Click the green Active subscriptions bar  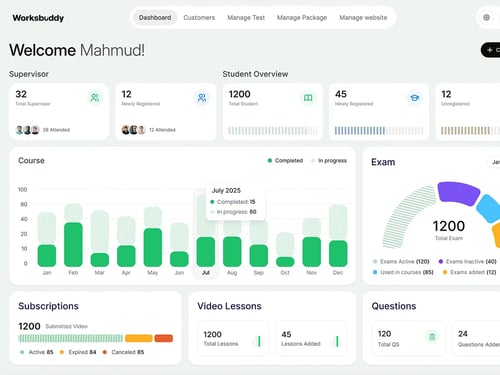coord(70,338)
